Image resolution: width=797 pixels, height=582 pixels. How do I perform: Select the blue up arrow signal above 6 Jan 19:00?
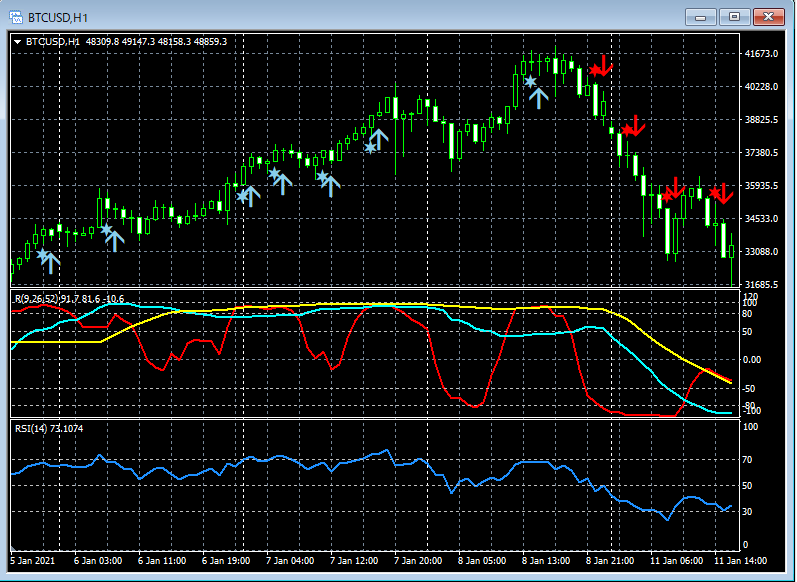point(251,196)
